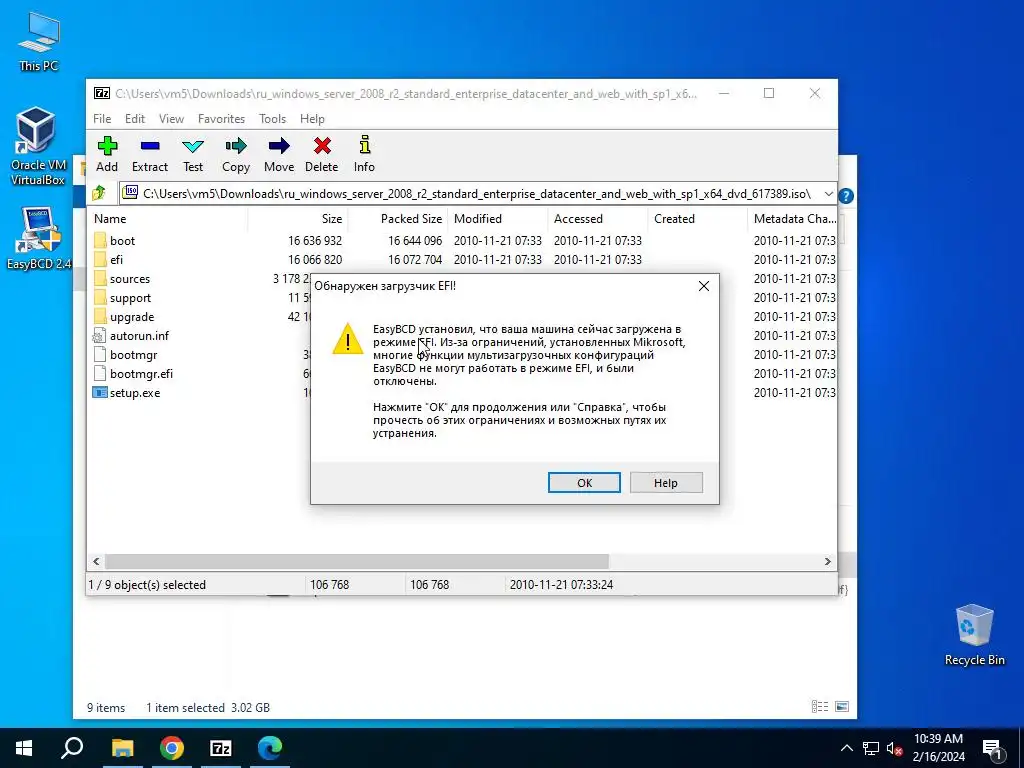Viewport: 1024px width, 768px height.
Task: Click the support folder icon
Action: pos(99,297)
